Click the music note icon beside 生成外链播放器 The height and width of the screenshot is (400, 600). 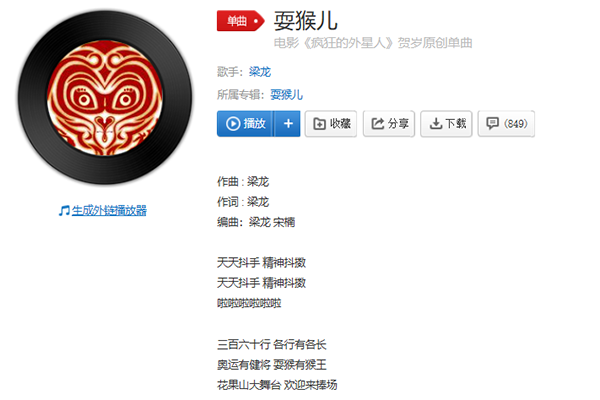click(64, 211)
